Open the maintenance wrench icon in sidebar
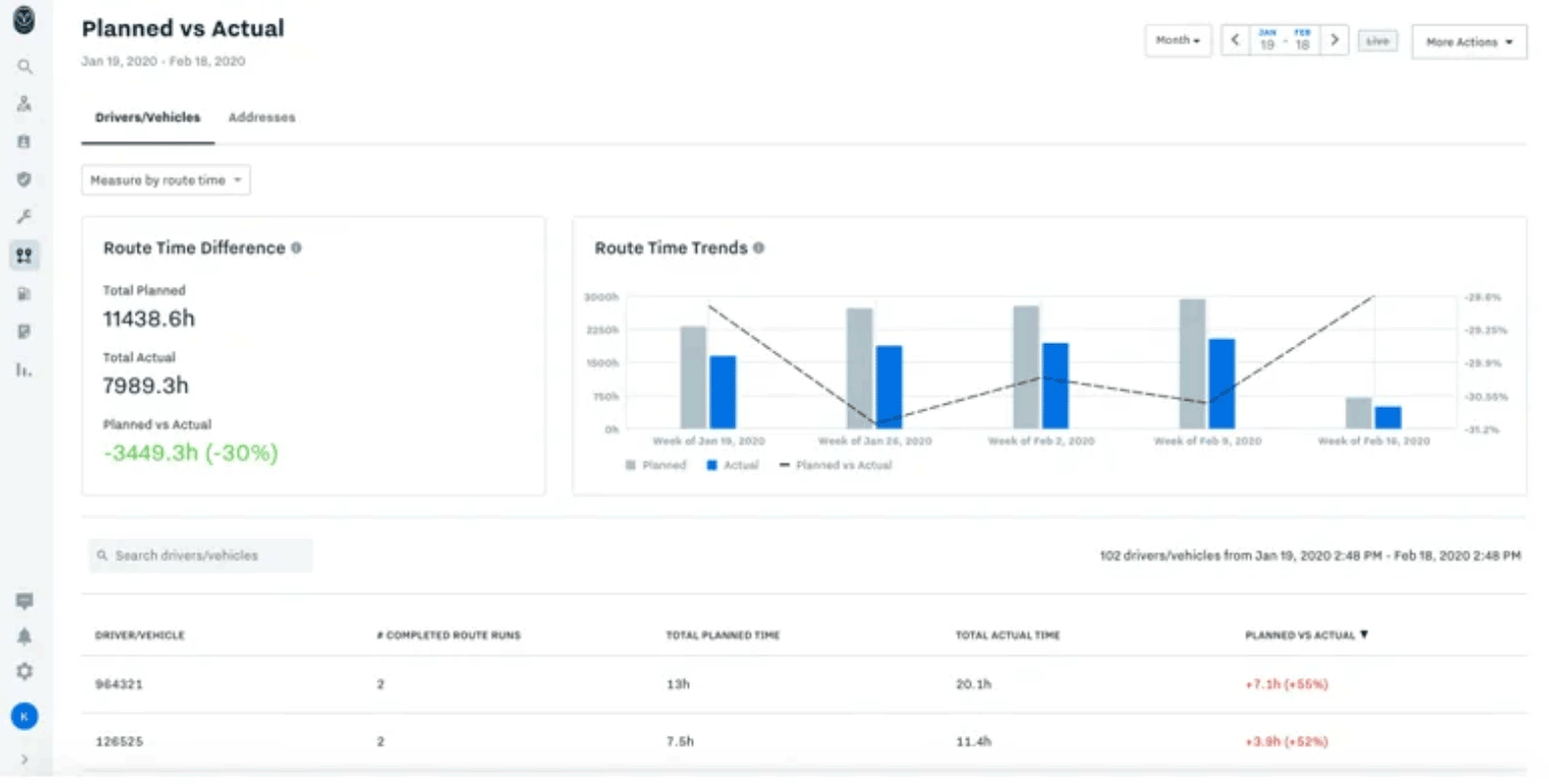The image size is (1549, 784). (25, 216)
